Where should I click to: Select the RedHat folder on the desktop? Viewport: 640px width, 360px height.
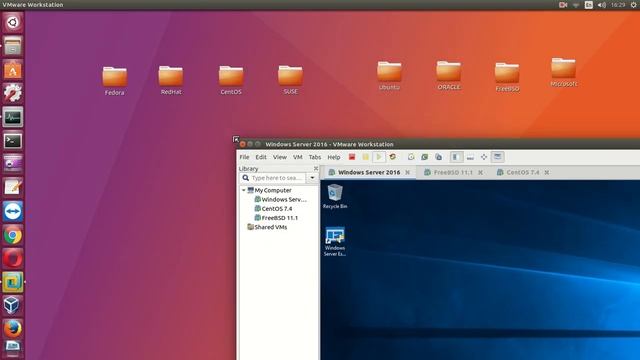tap(171, 80)
